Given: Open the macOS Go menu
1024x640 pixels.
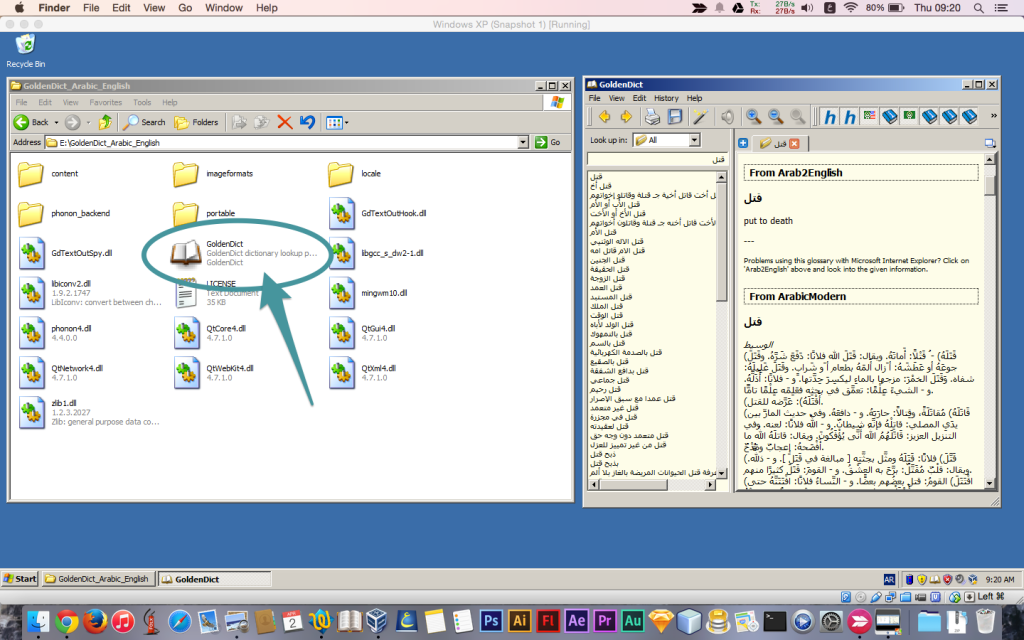Looking at the screenshot, I should coord(185,8).
